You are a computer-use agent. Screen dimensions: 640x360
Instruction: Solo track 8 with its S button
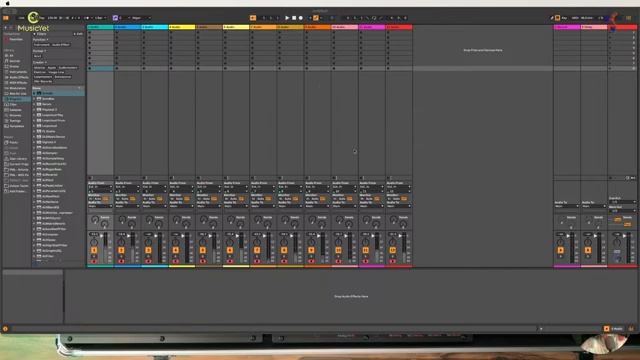(284, 256)
